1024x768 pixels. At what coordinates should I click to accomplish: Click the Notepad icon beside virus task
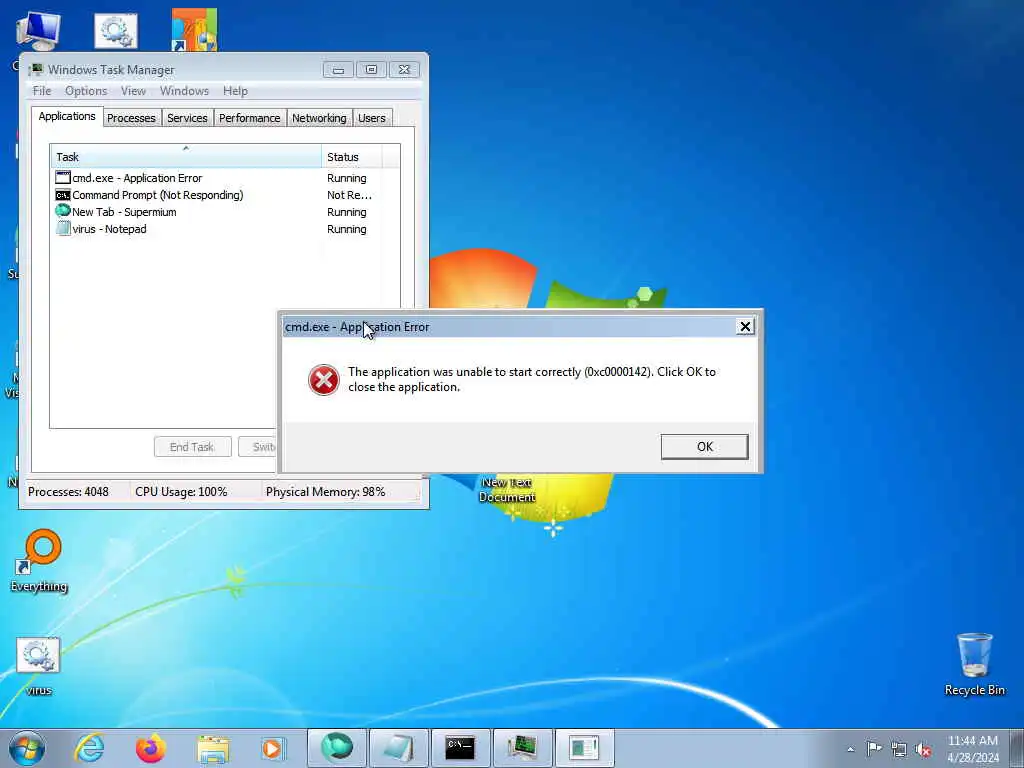tap(63, 229)
